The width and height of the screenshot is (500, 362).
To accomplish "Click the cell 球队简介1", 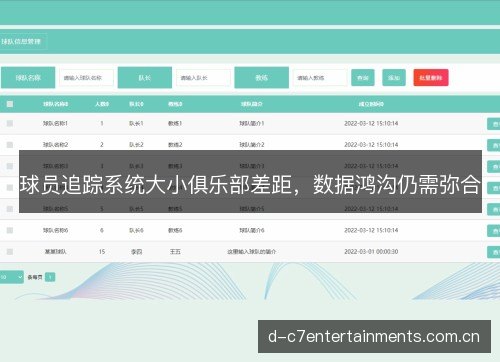I will click(x=252, y=123).
